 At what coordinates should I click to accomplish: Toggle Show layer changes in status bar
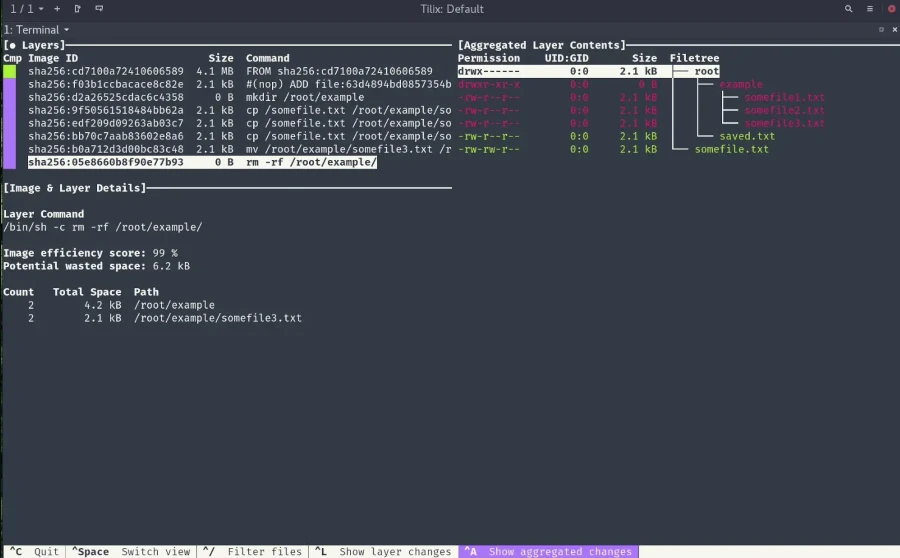coord(383,551)
